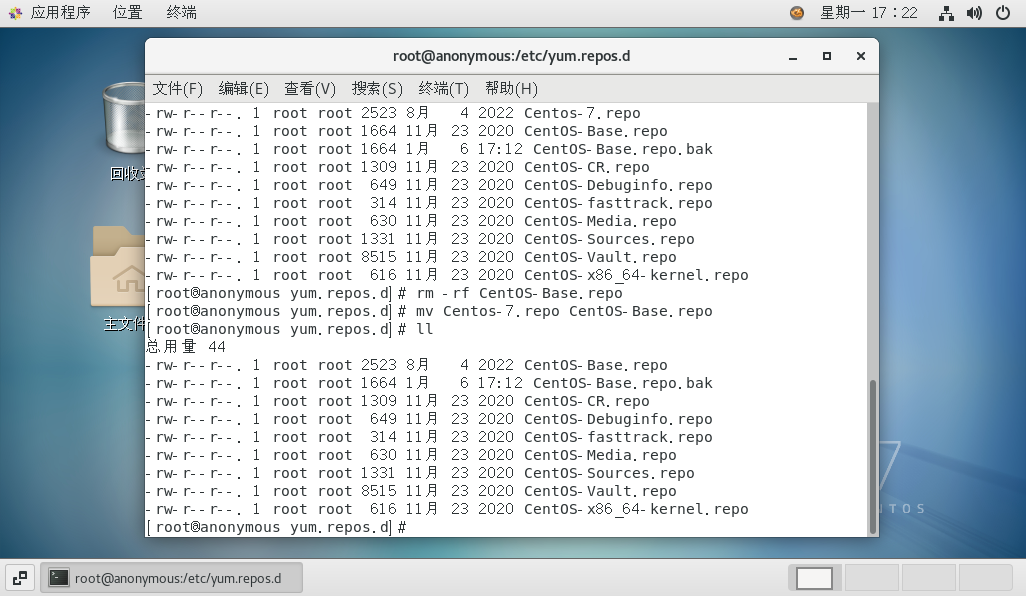The width and height of the screenshot is (1026, 596).
Task: Switch to the first workspace in pager
Action: [x=815, y=578]
